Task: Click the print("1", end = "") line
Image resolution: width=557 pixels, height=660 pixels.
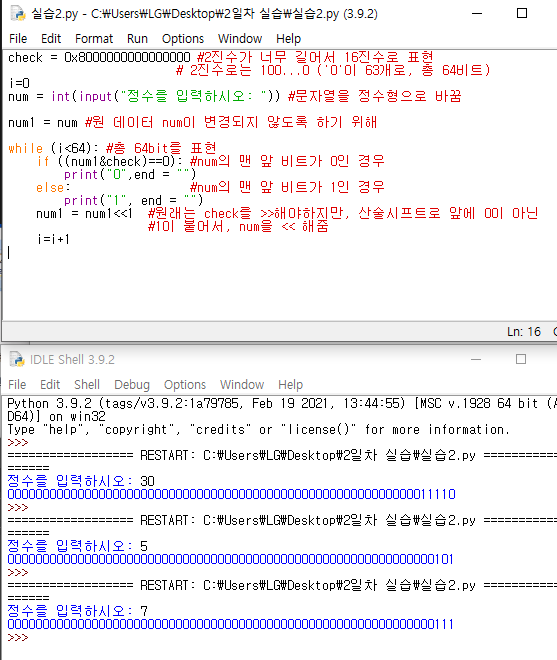Action: 133,200
